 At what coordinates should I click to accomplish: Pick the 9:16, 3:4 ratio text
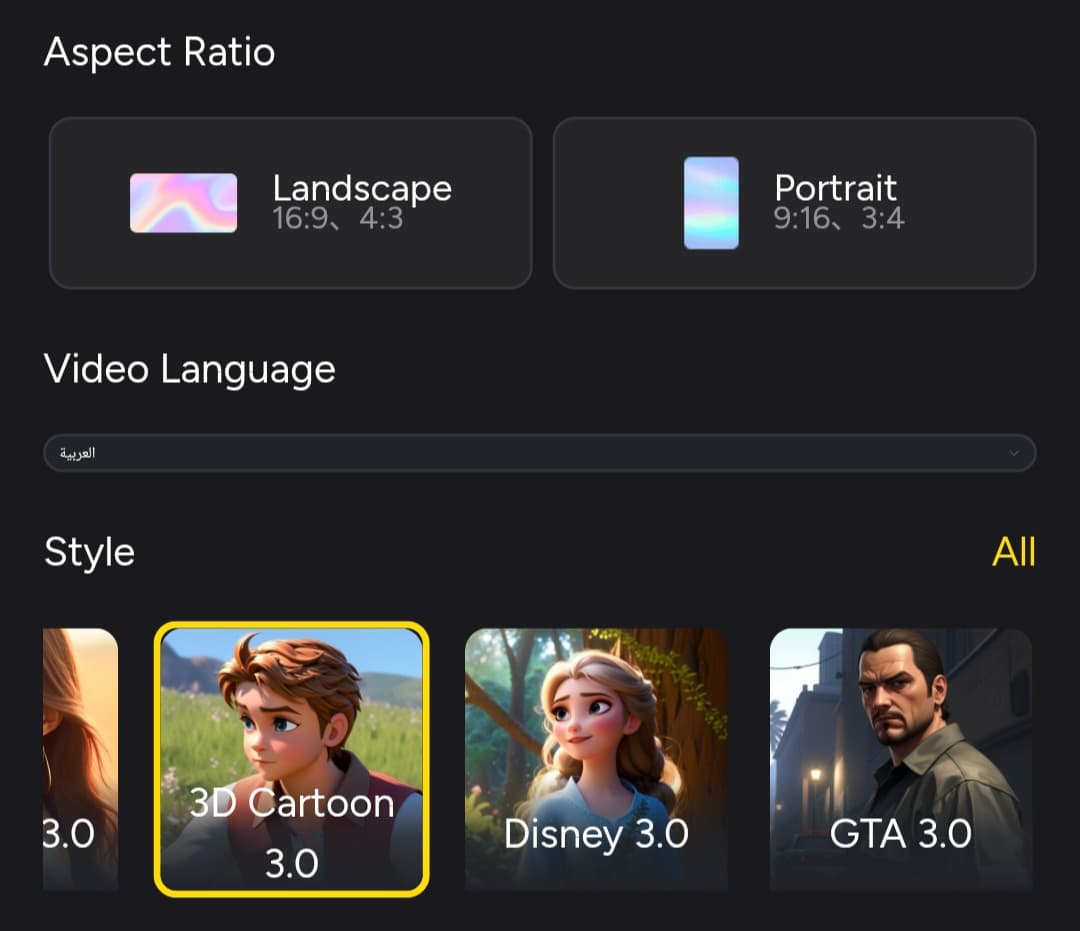[839, 219]
